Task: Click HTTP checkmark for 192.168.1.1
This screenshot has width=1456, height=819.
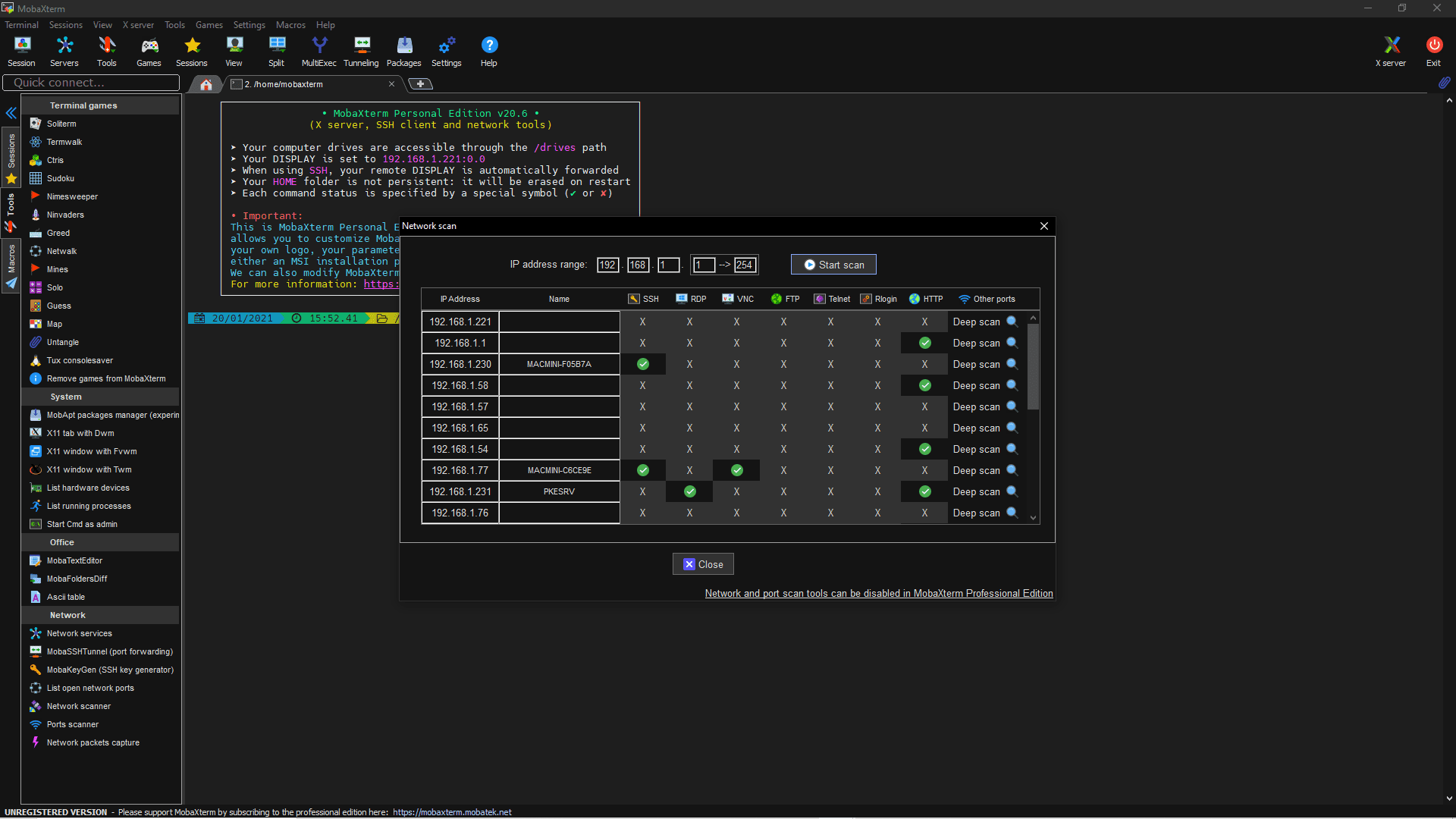Action: pos(925,343)
